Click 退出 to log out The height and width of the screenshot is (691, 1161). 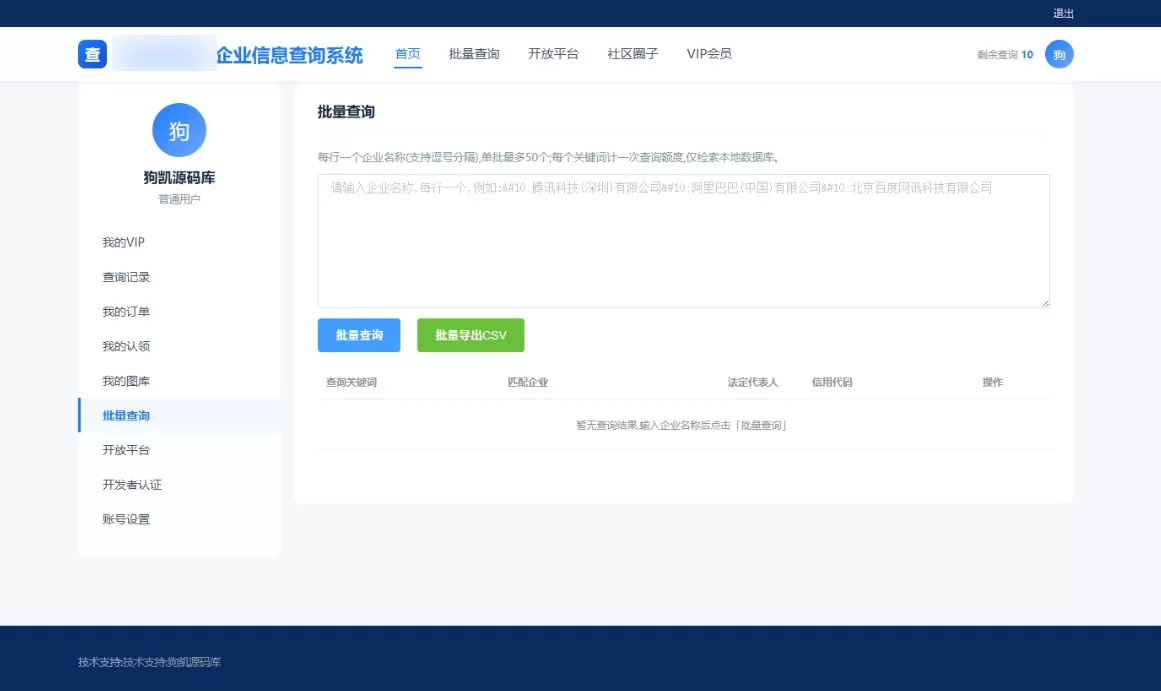click(1063, 13)
